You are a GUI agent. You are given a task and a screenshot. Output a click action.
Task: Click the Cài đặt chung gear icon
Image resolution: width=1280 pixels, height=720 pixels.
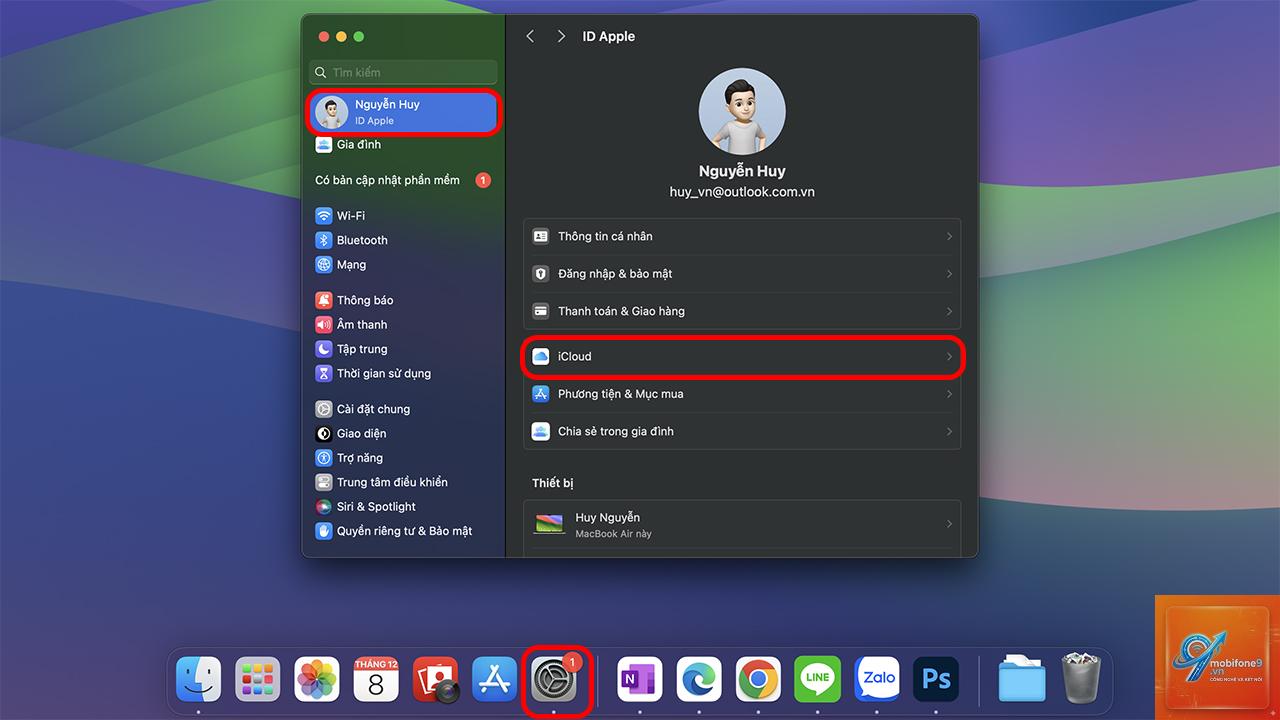(323, 409)
